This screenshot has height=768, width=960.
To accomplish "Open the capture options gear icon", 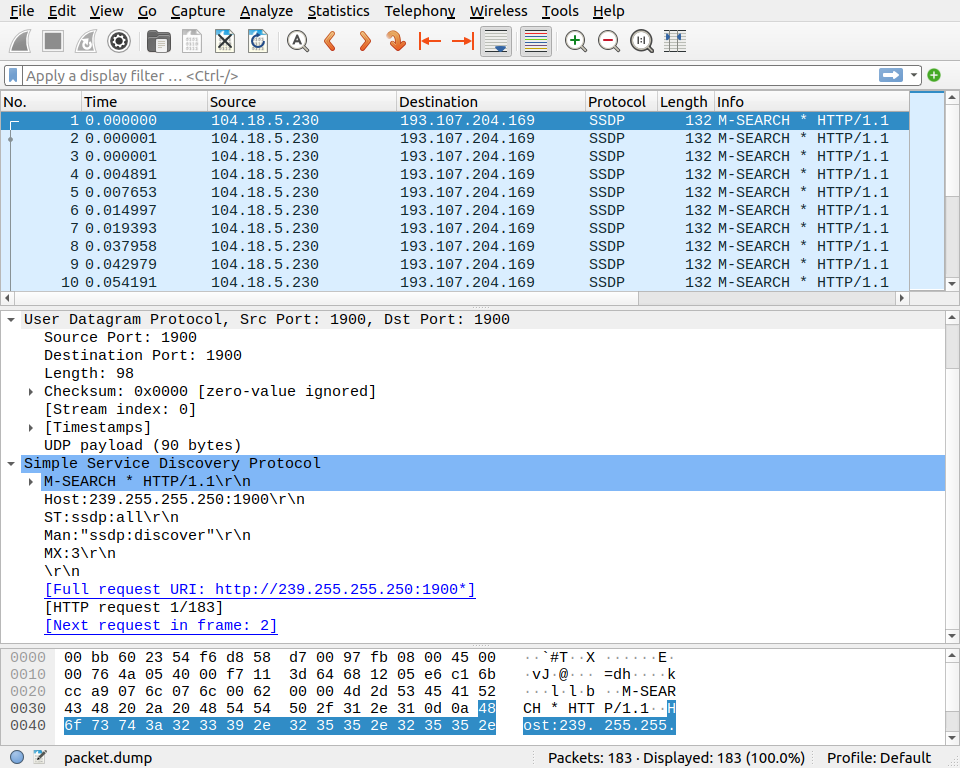I will [119, 41].
